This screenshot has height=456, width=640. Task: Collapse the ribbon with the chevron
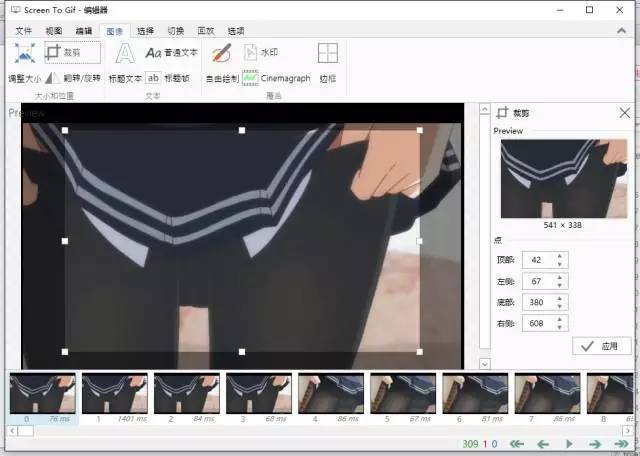tap(622, 31)
